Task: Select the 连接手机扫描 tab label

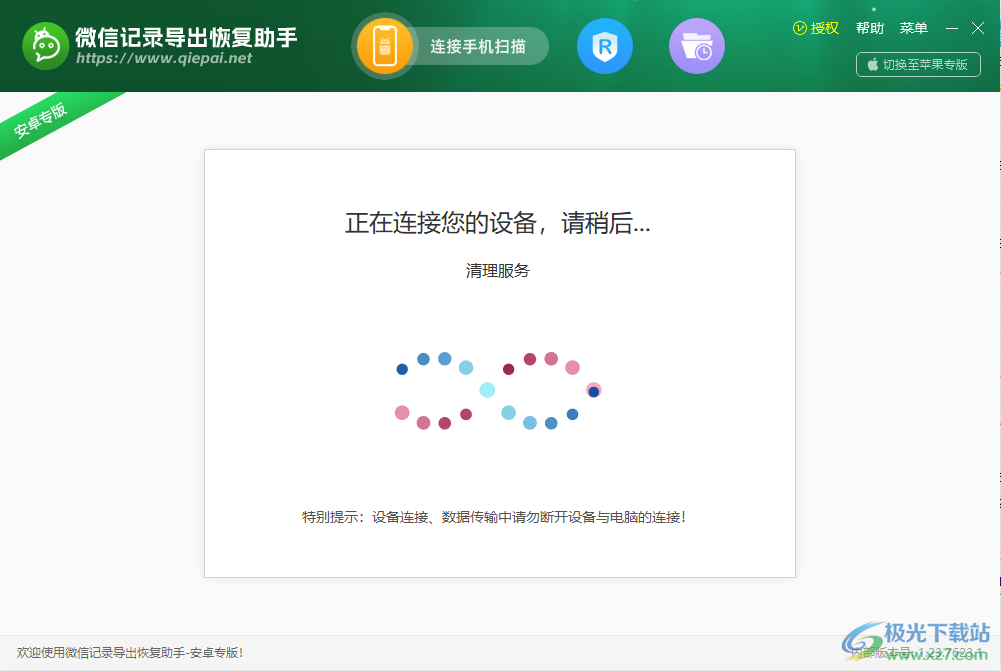Action: pos(478,47)
